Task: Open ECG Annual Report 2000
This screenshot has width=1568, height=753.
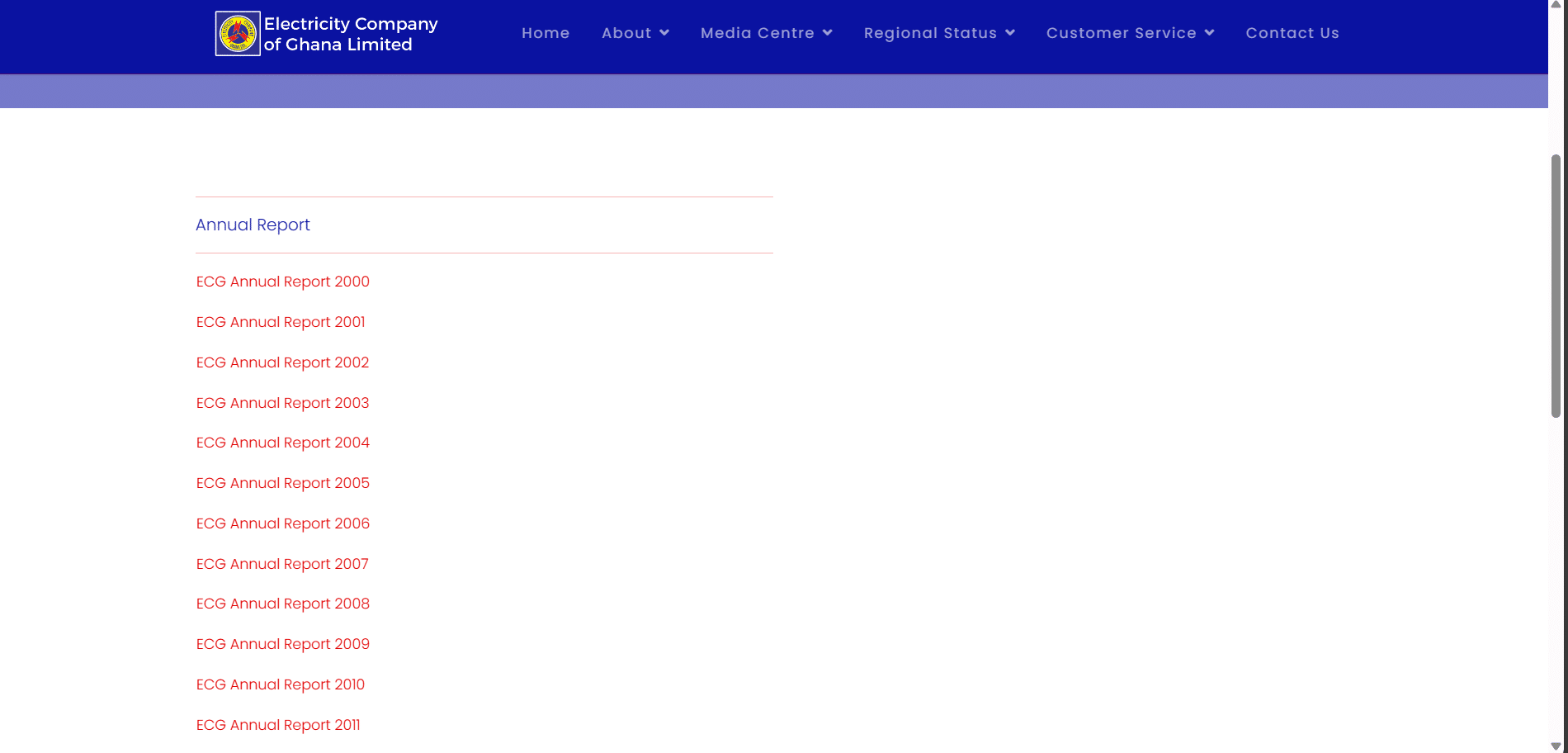Action: (283, 282)
